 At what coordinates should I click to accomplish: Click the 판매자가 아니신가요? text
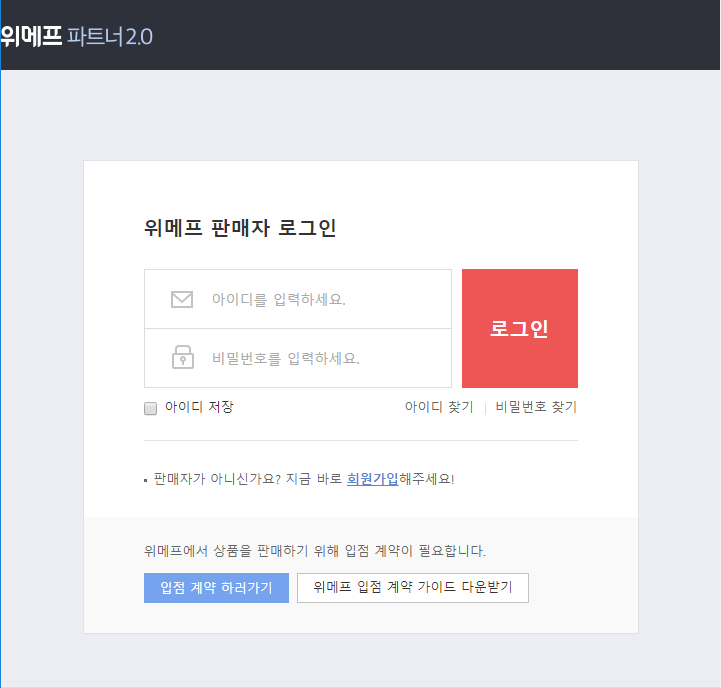[x=217, y=479]
